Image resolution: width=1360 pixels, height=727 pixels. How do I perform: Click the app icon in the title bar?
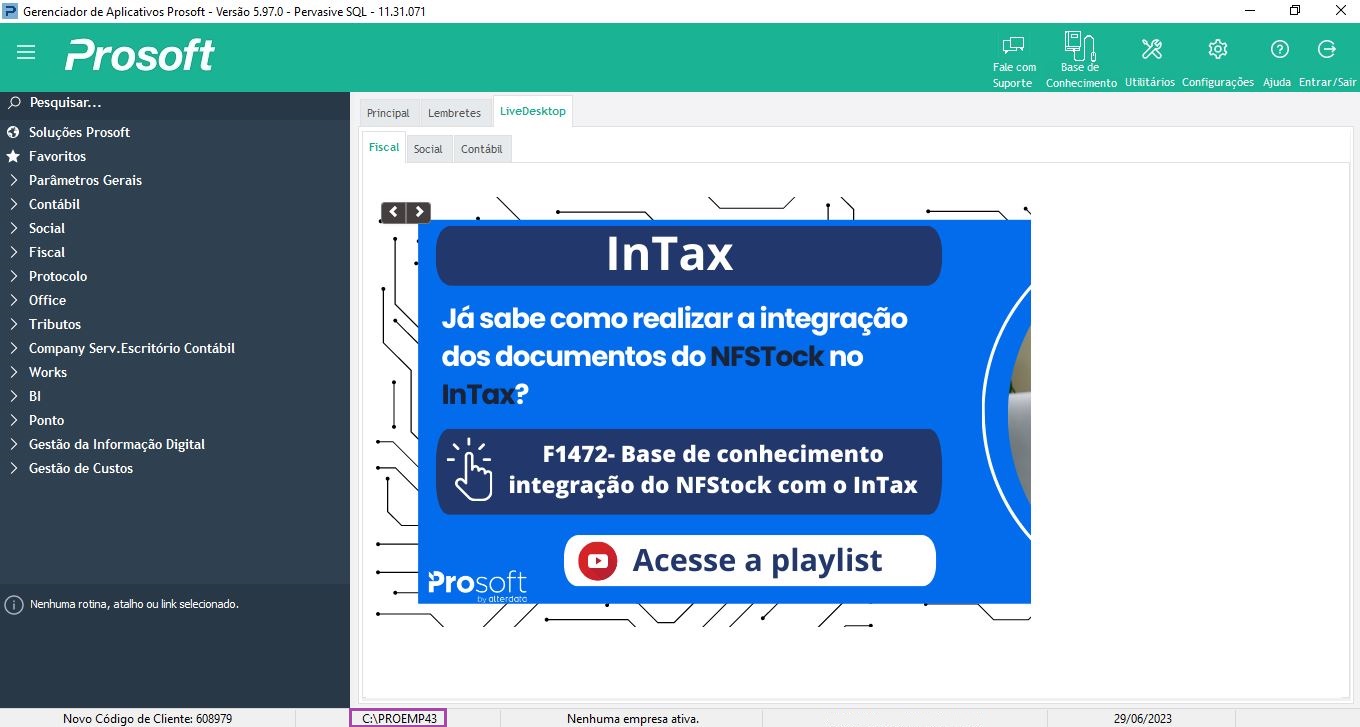point(11,10)
